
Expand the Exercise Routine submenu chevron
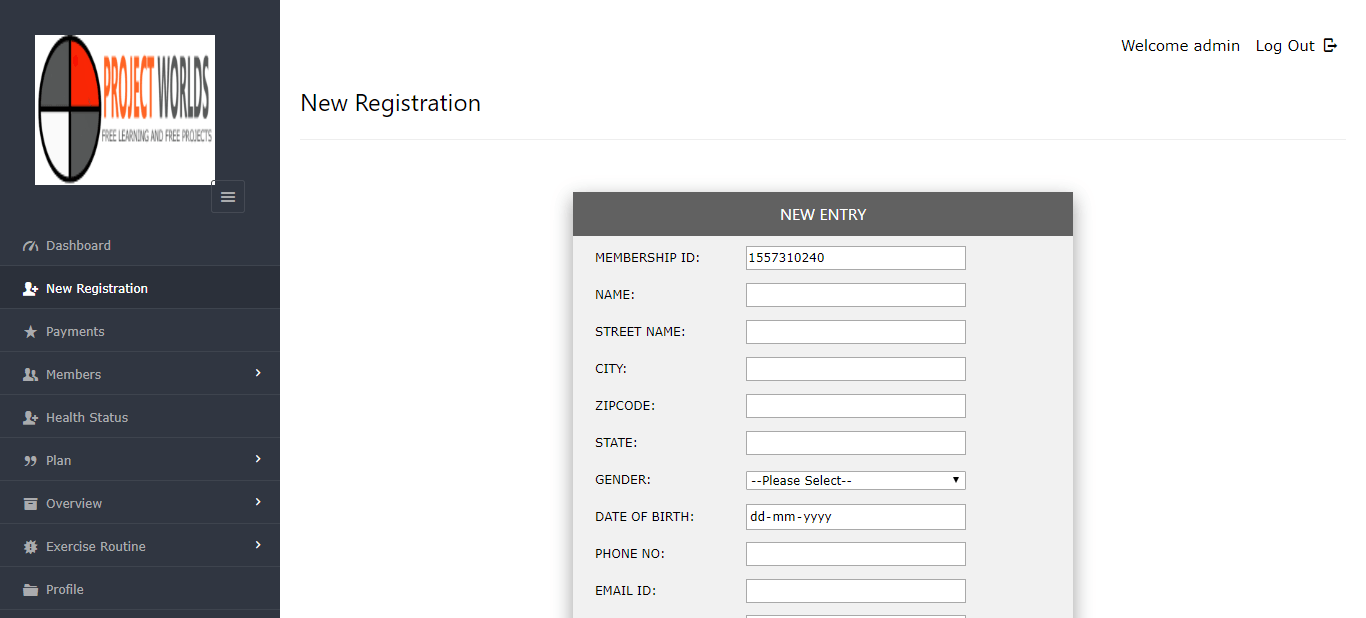(258, 545)
